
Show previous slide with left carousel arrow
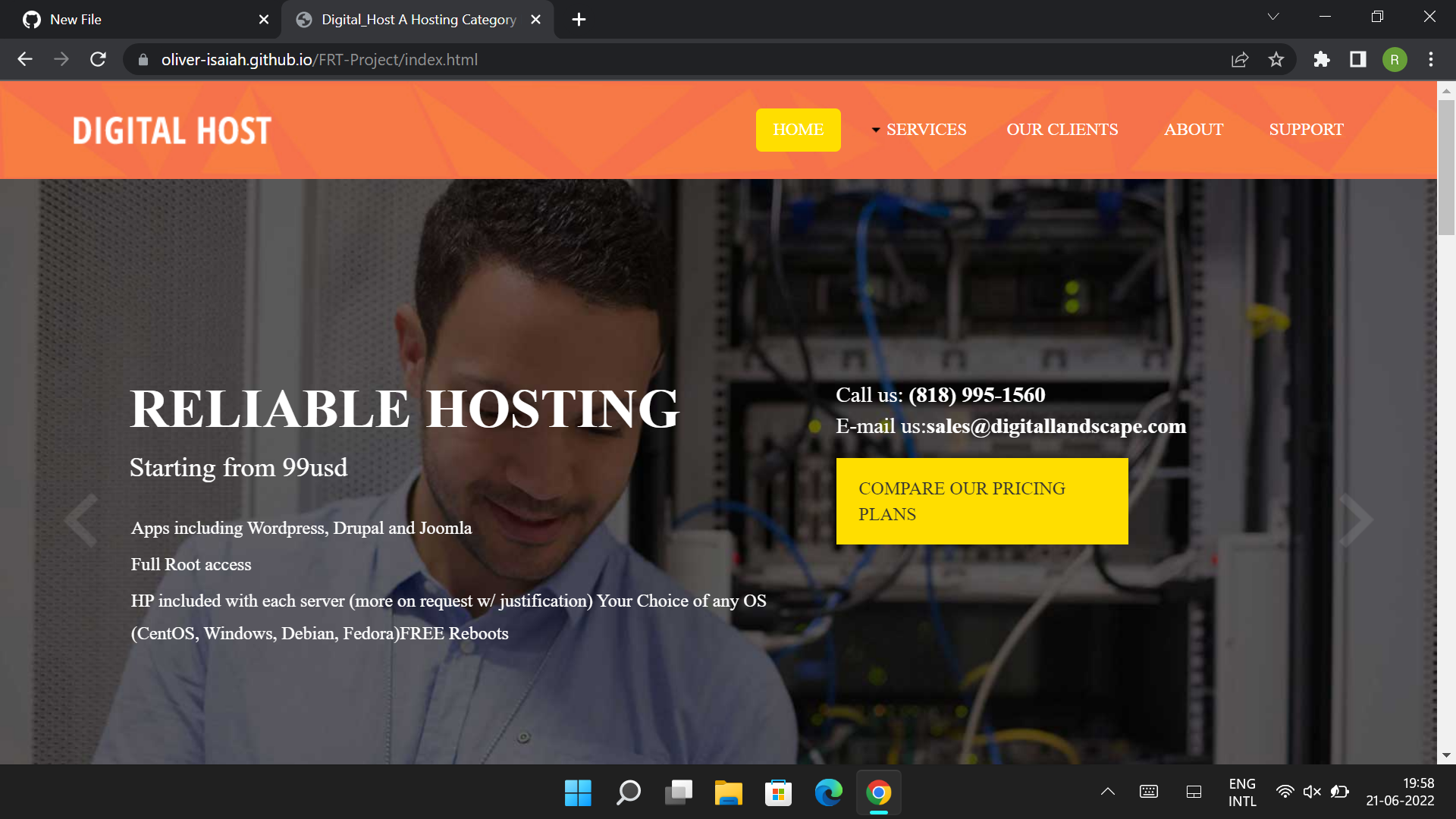tap(81, 520)
